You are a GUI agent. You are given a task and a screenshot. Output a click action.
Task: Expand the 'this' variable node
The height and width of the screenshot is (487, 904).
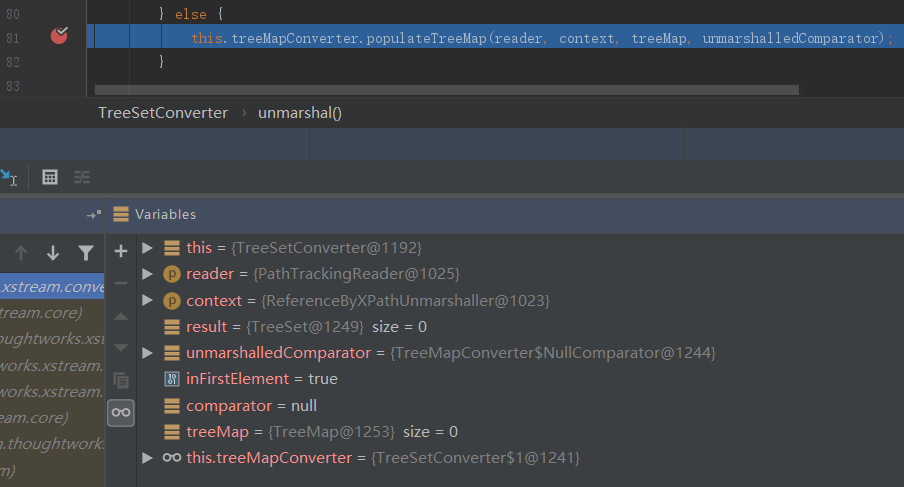(148, 247)
